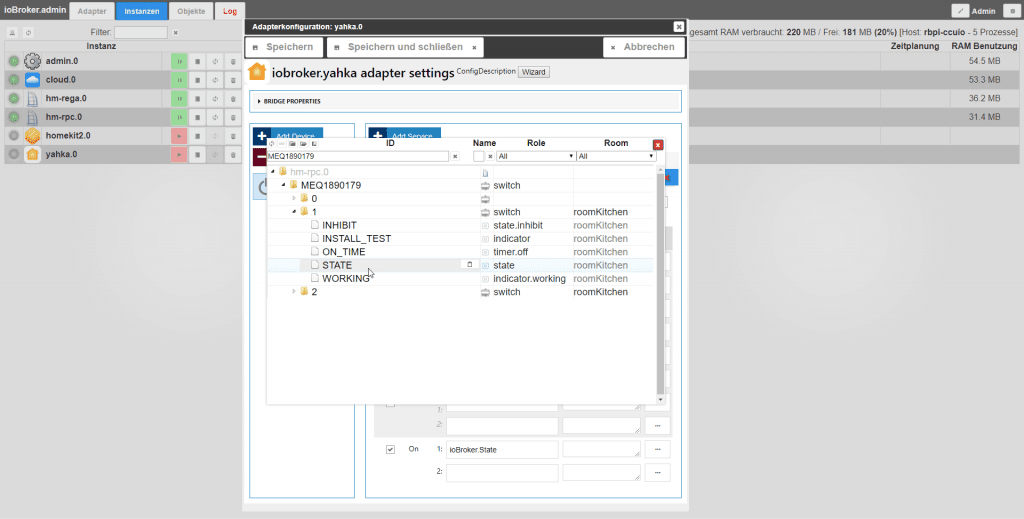Click the cloud.0 cloud adapter icon
1024x519 pixels.
click(x=32, y=80)
